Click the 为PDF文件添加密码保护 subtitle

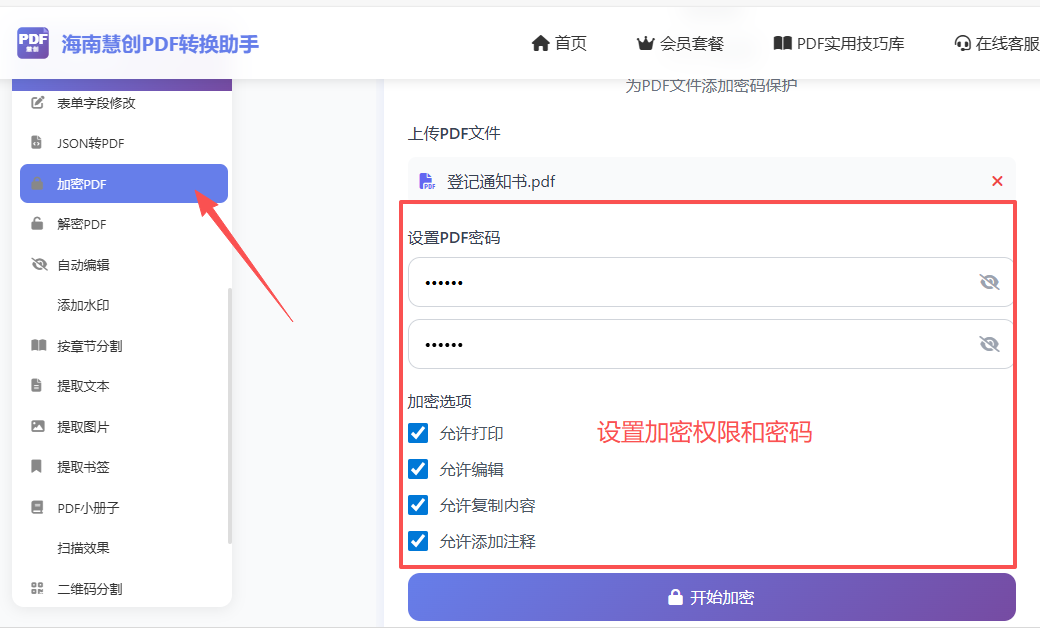712,86
